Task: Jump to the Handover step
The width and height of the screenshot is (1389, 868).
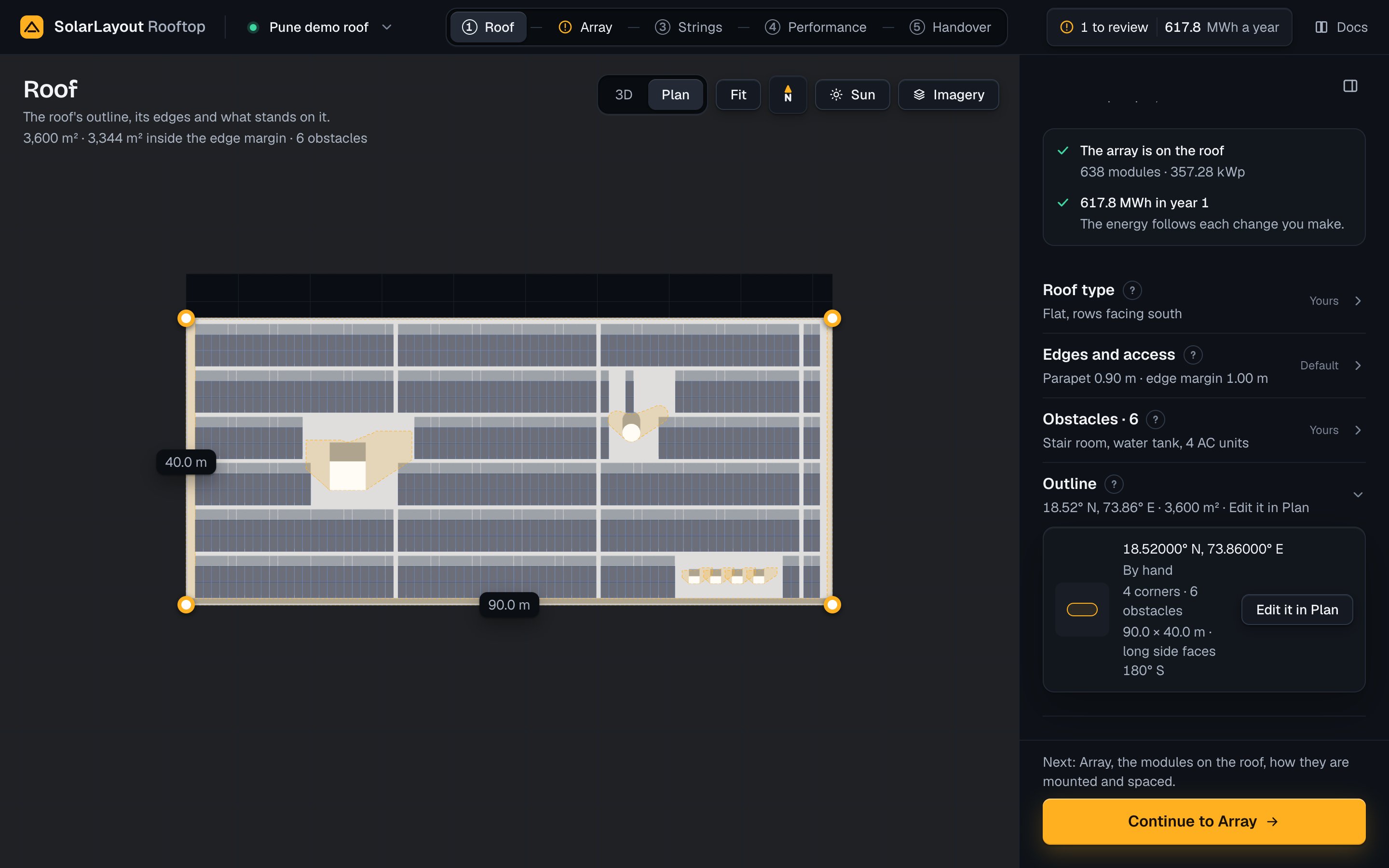Action: pos(951,27)
